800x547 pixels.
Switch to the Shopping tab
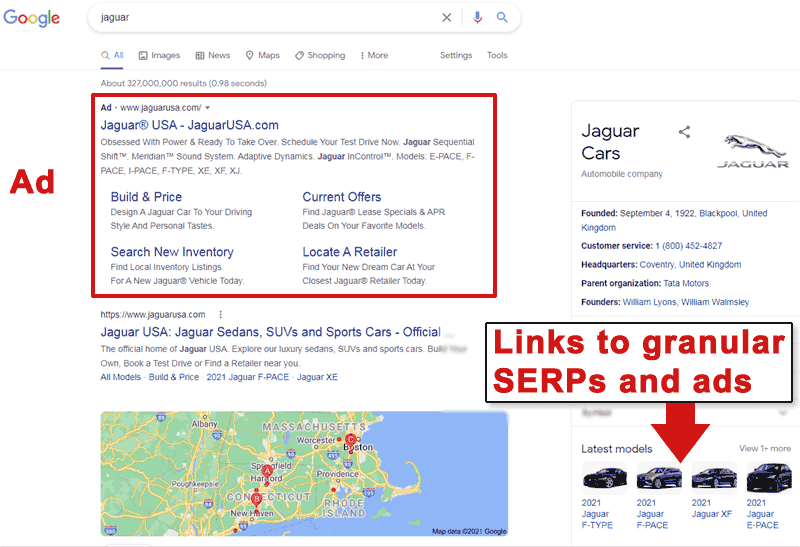pyautogui.click(x=320, y=55)
